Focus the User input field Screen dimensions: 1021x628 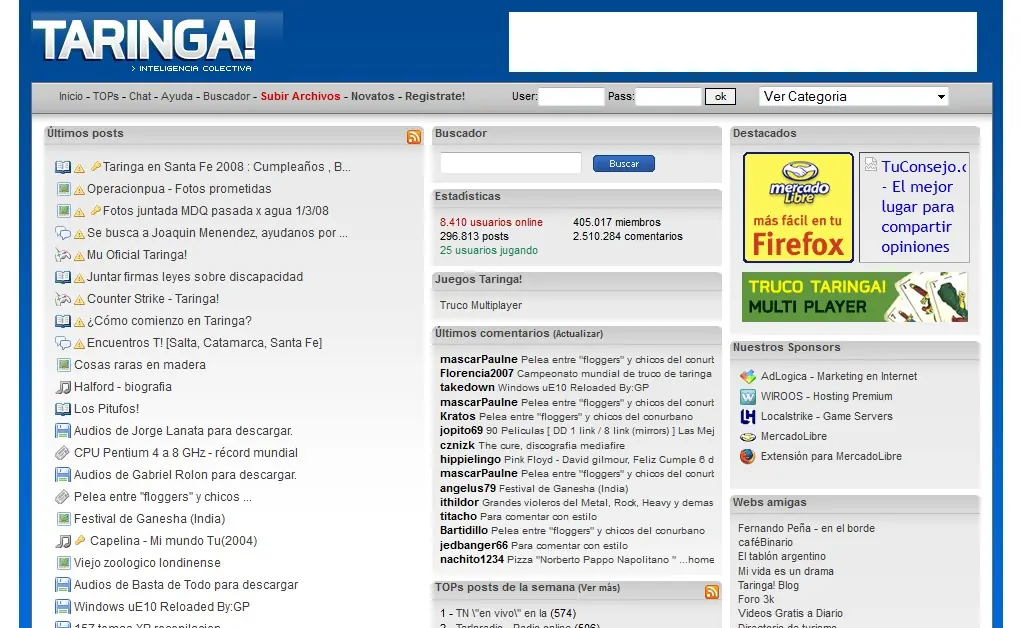tap(572, 96)
